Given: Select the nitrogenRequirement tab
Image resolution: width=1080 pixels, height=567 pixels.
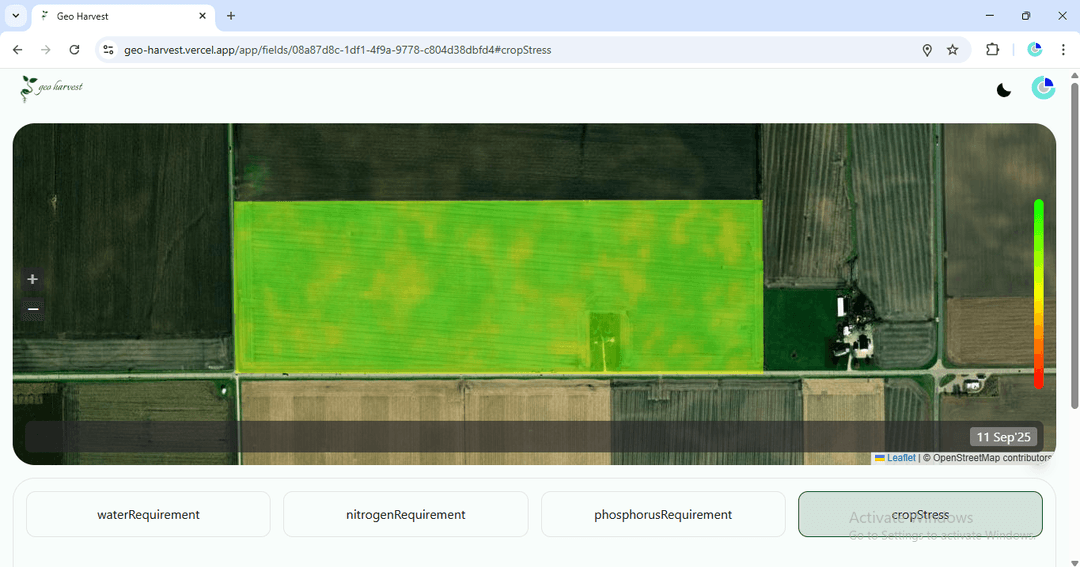Looking at the screenshot, I should pos(405,514).
